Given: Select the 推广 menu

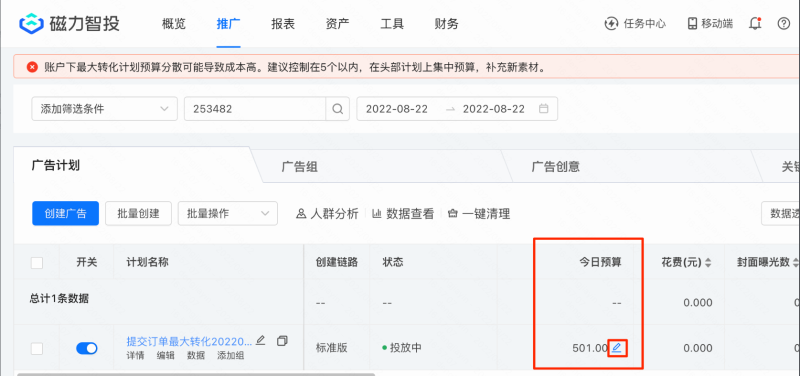Looking at the screenshot, I should pyautogui.click(x=228, y=23).
